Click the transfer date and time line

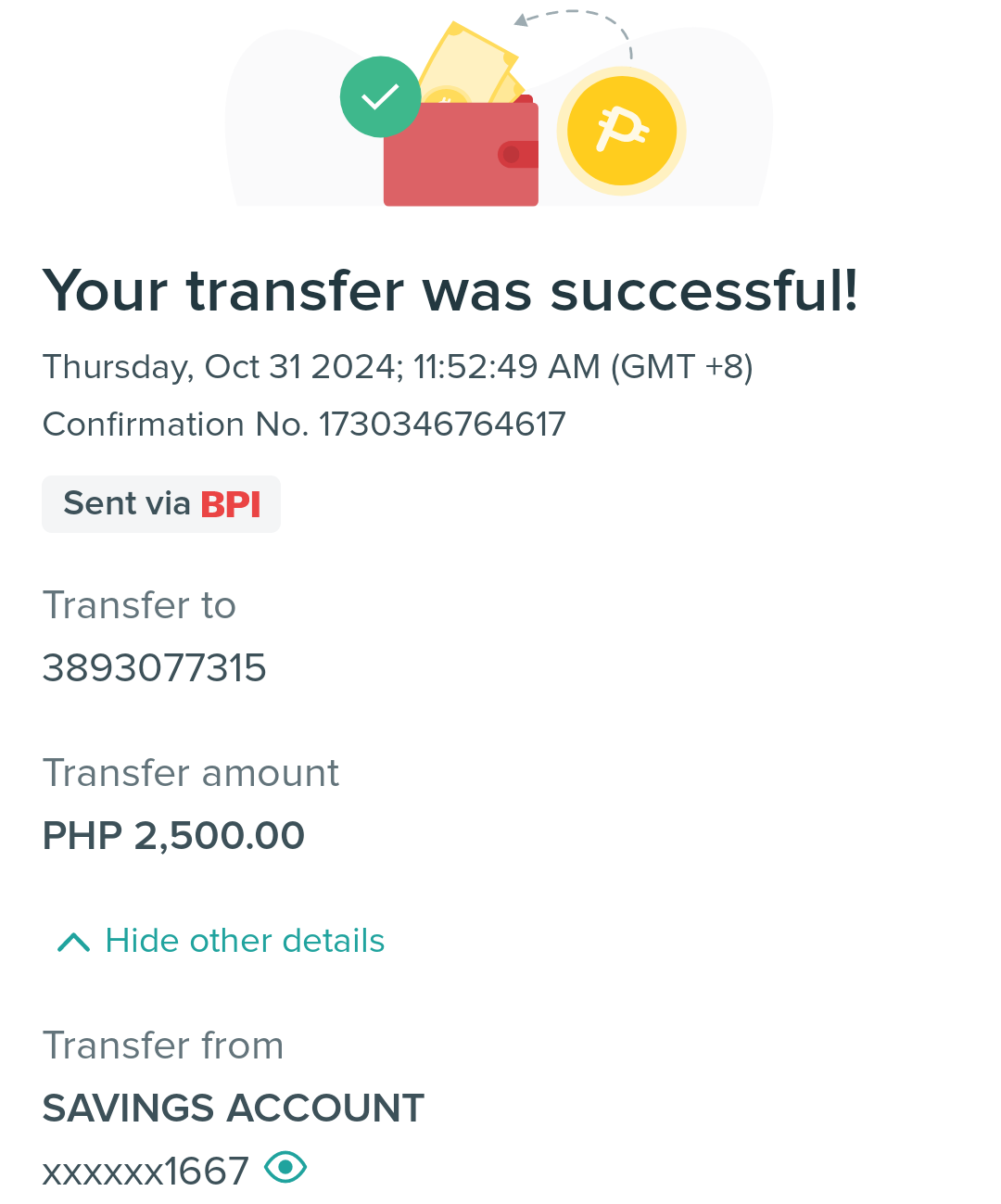coord(398,367)
